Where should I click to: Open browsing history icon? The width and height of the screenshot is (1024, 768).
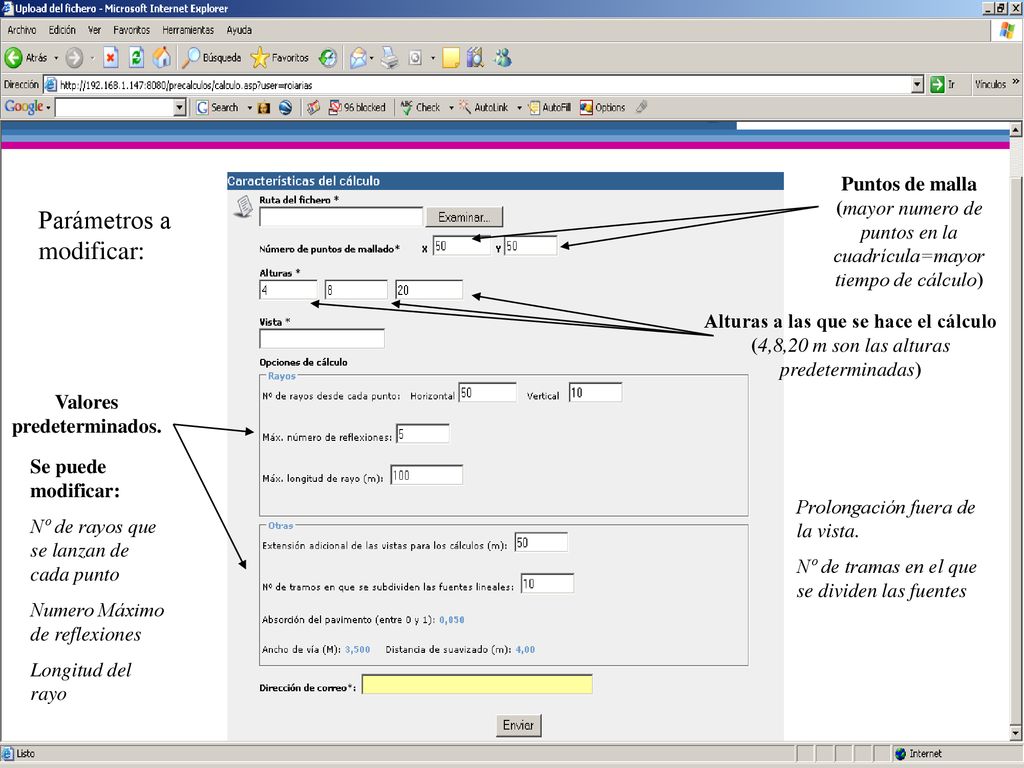(328, 58)
